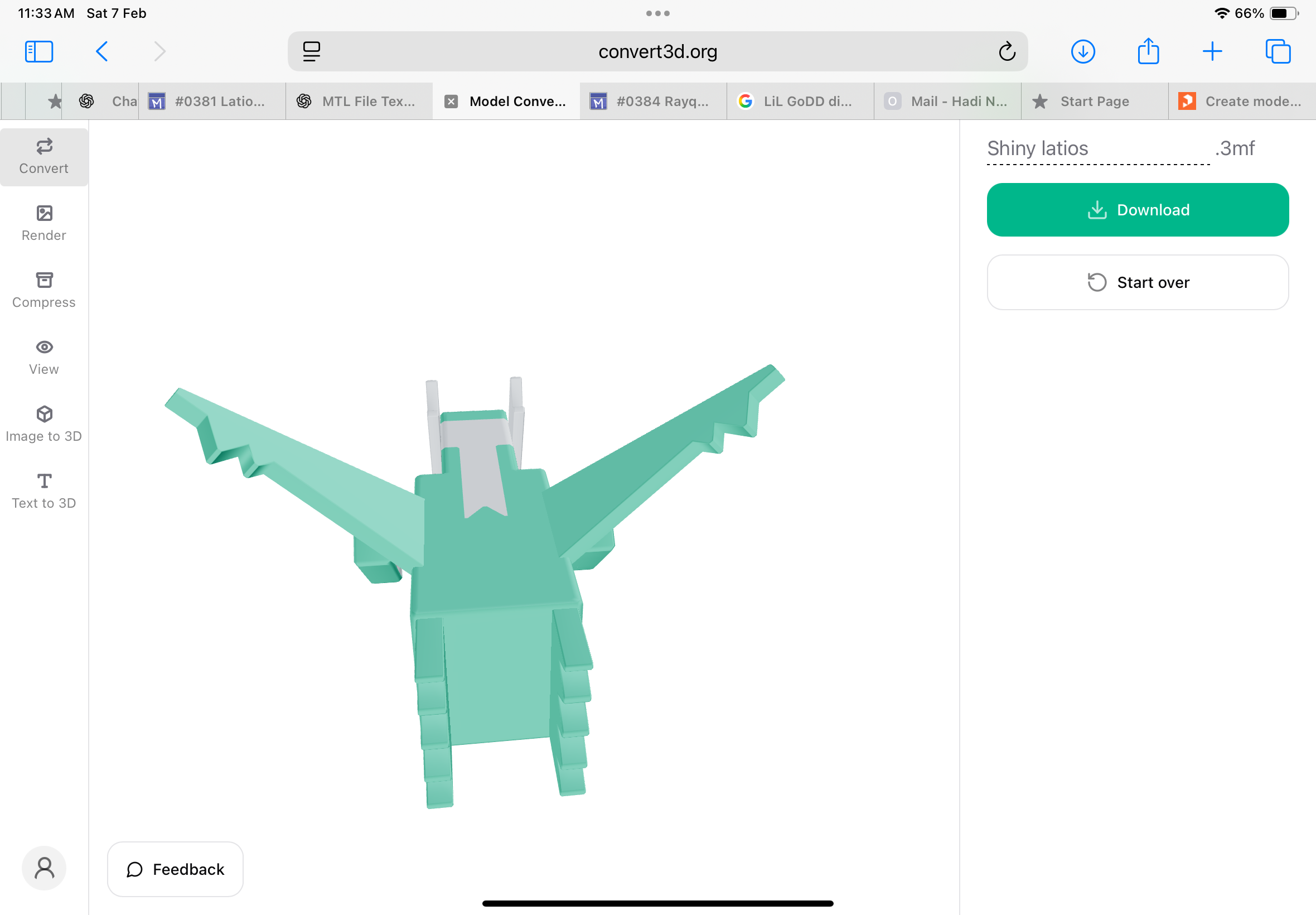Open page settings reader icon in address bar
The image size is (1316, 915).
[x=311, y=51]
